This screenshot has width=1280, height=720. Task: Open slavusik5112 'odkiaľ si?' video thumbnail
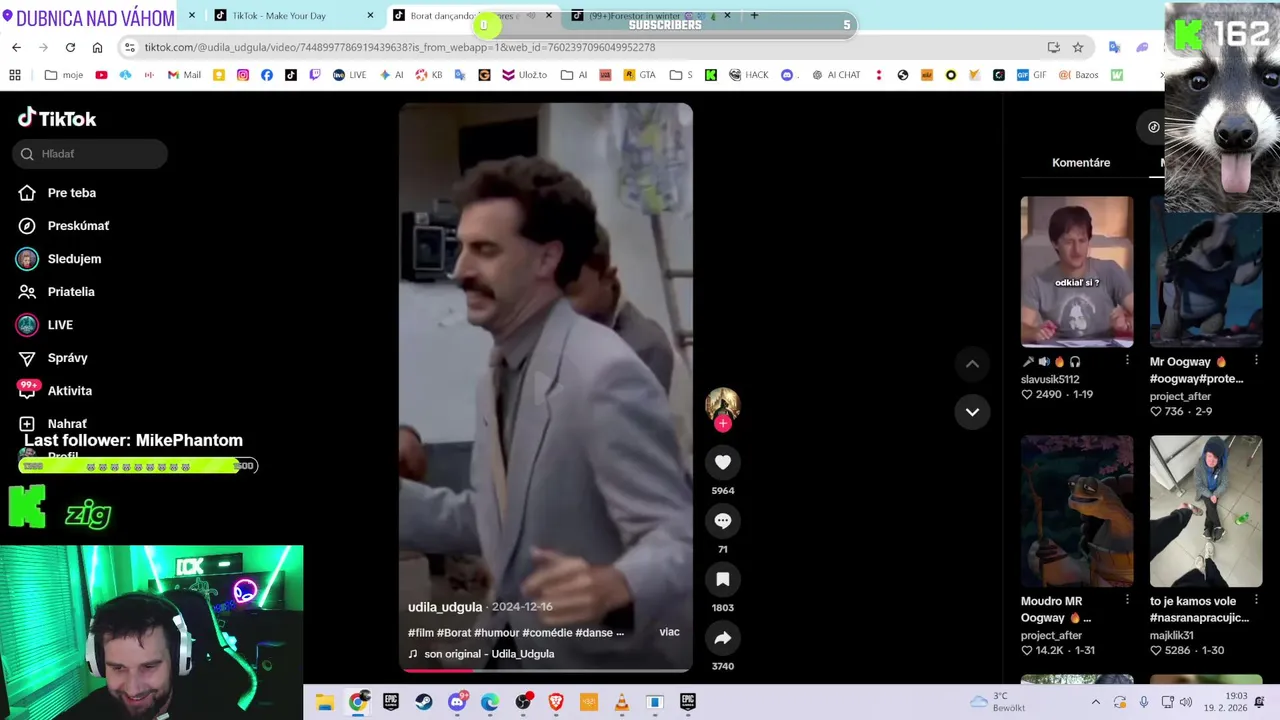coord(1077,272)
